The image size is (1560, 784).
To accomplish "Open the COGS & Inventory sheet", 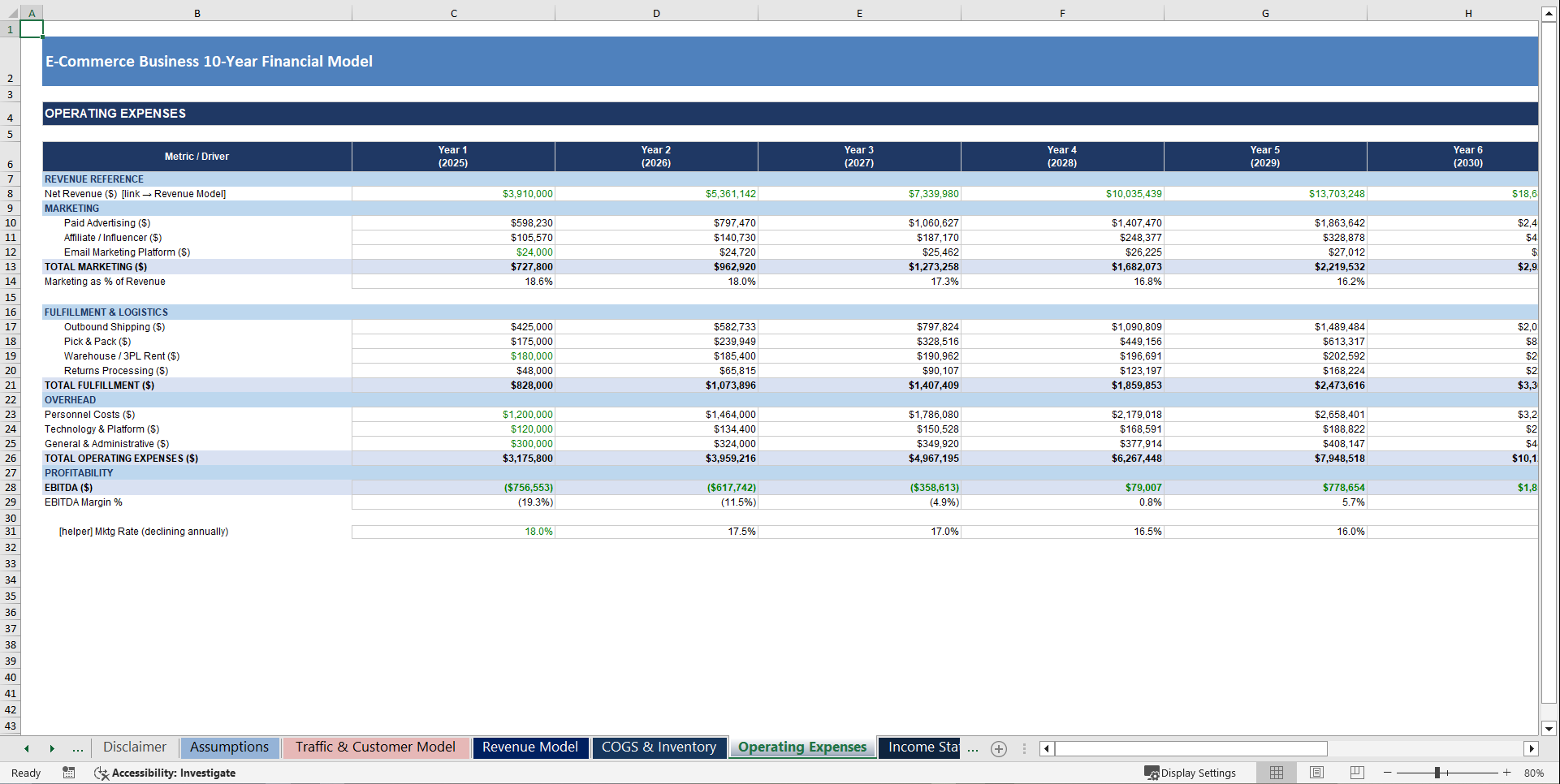I will tap(659, 747).
